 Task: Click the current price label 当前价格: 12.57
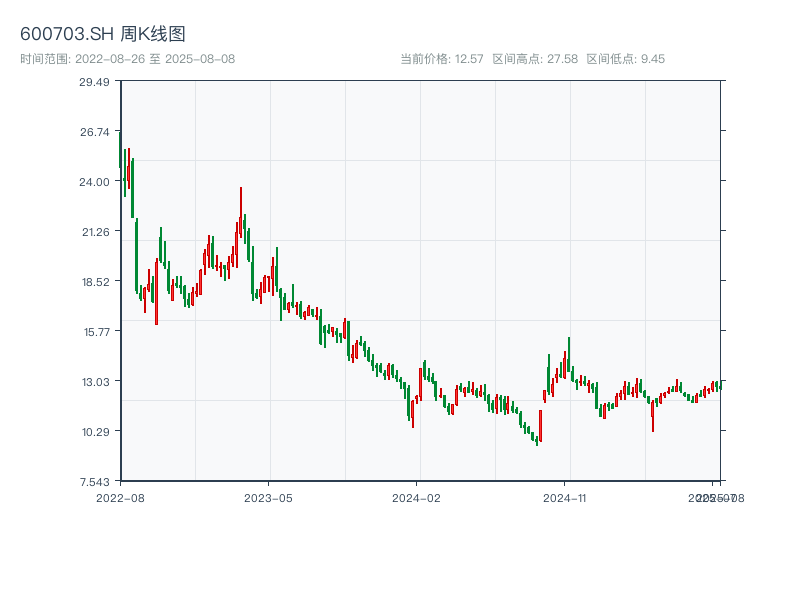pyautogui.click(x=442, y=59)
